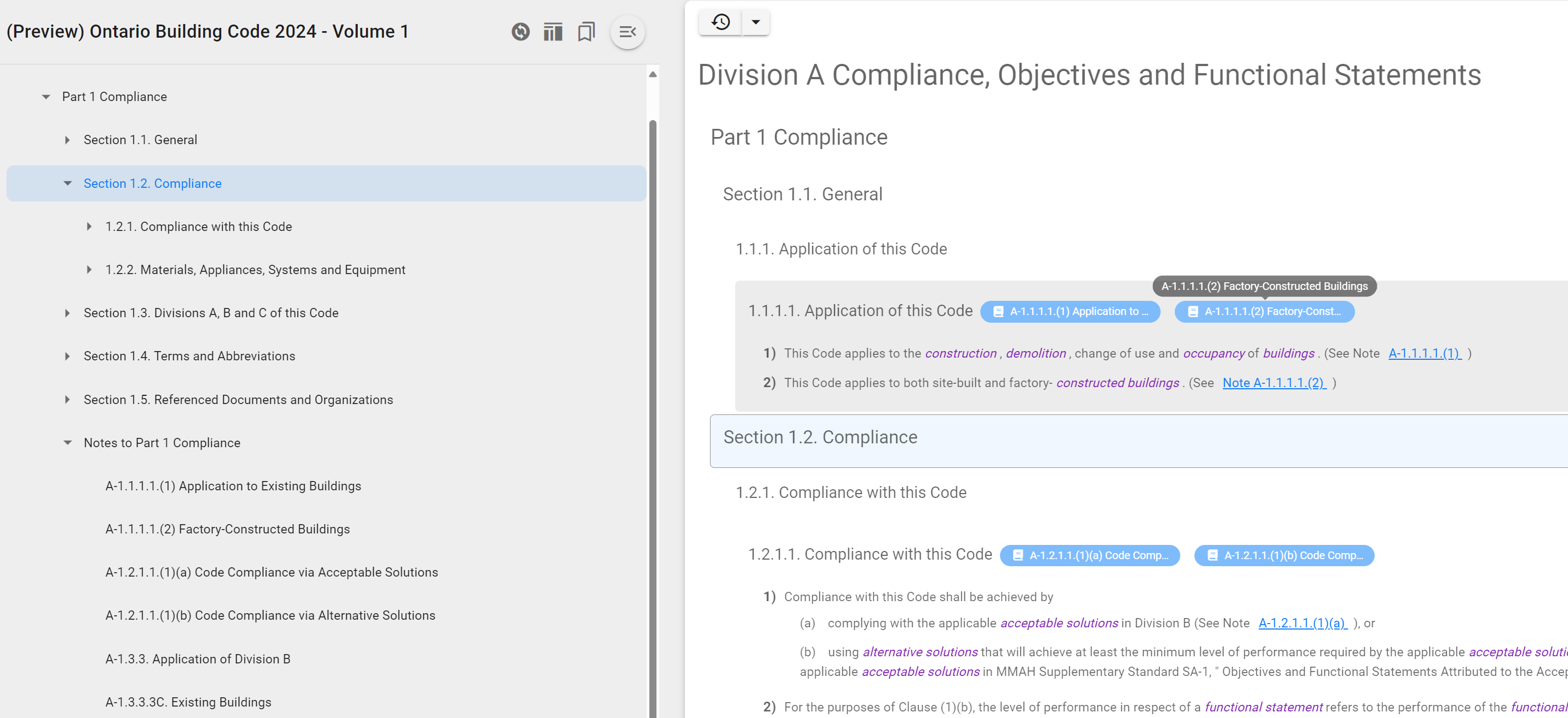Collapse Section 1.2. Compliance arrow
1568x718 pixels.
[x=68, y=183]
